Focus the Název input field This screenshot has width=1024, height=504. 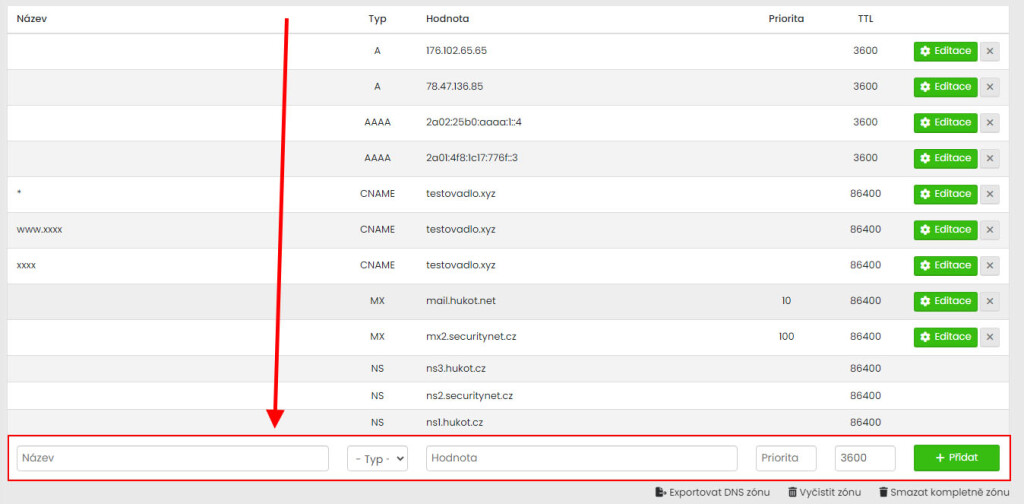click(x=173, y=458)
